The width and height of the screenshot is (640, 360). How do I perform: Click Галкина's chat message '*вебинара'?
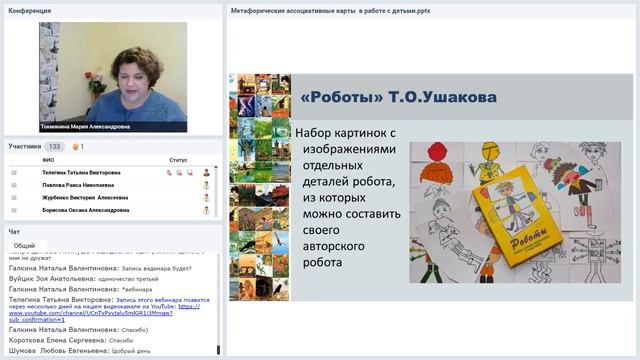[80, 289]
